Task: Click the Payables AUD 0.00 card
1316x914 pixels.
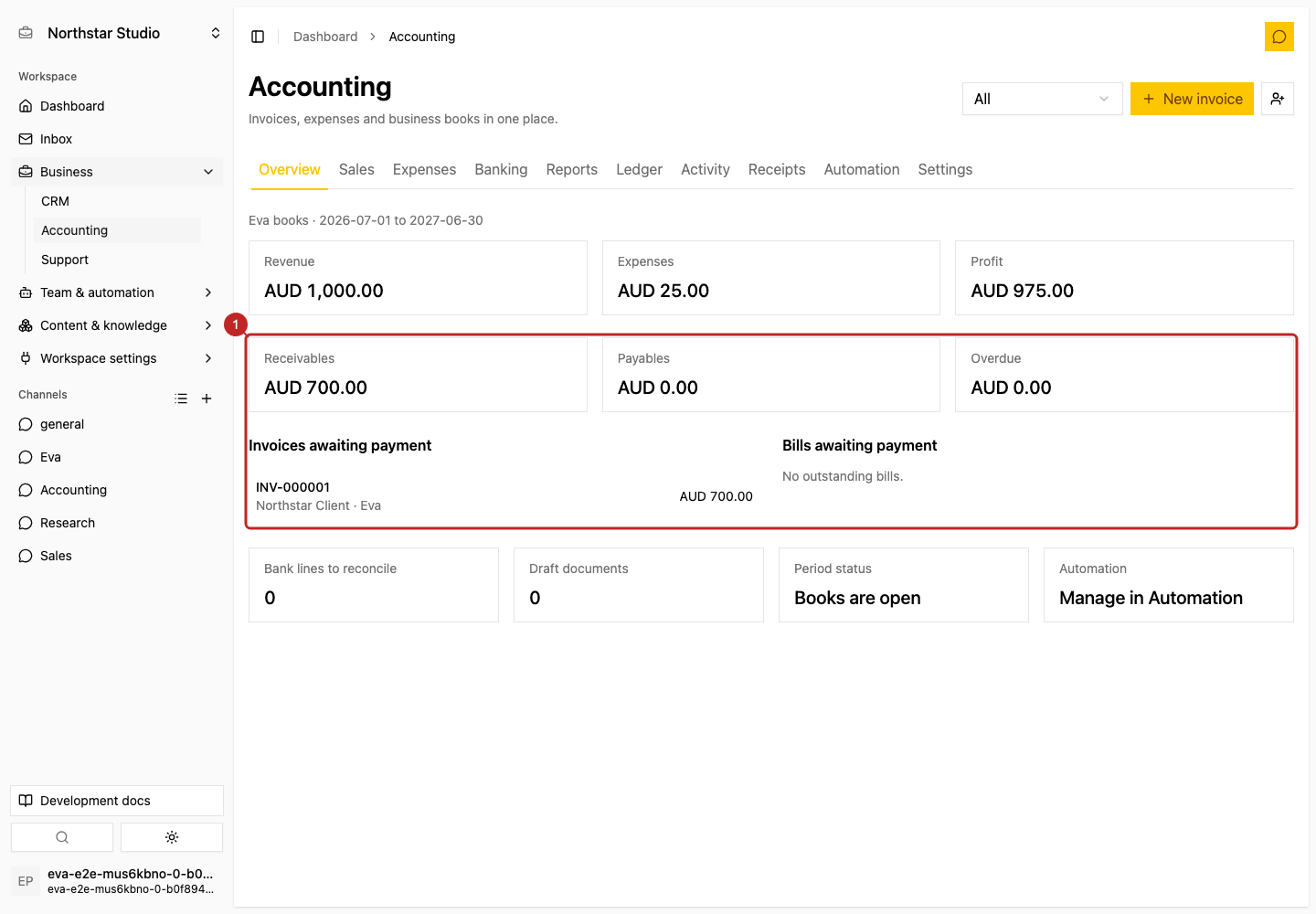Action: point(771,375)
